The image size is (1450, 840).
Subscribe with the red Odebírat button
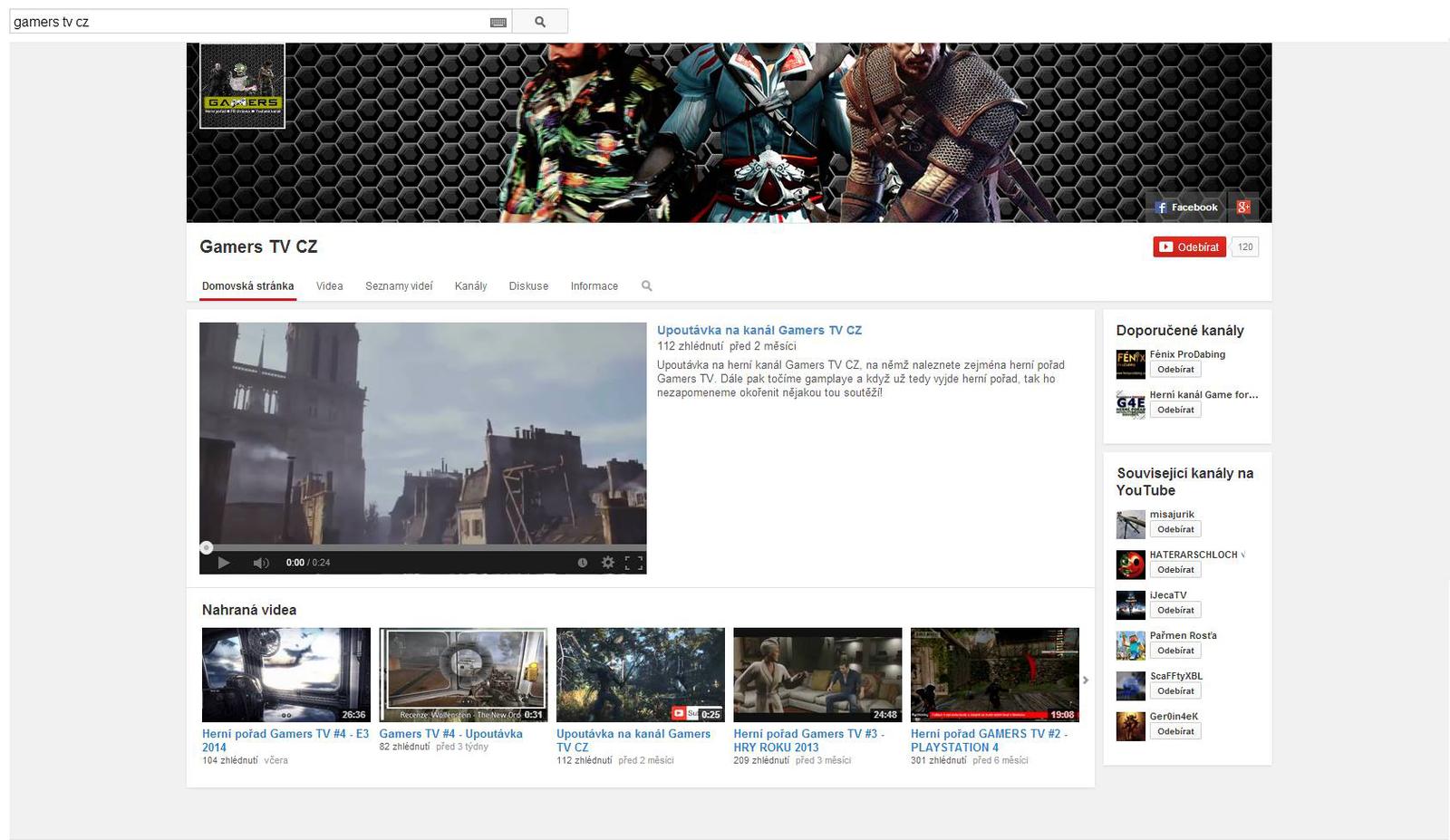tap(1189, 247)
